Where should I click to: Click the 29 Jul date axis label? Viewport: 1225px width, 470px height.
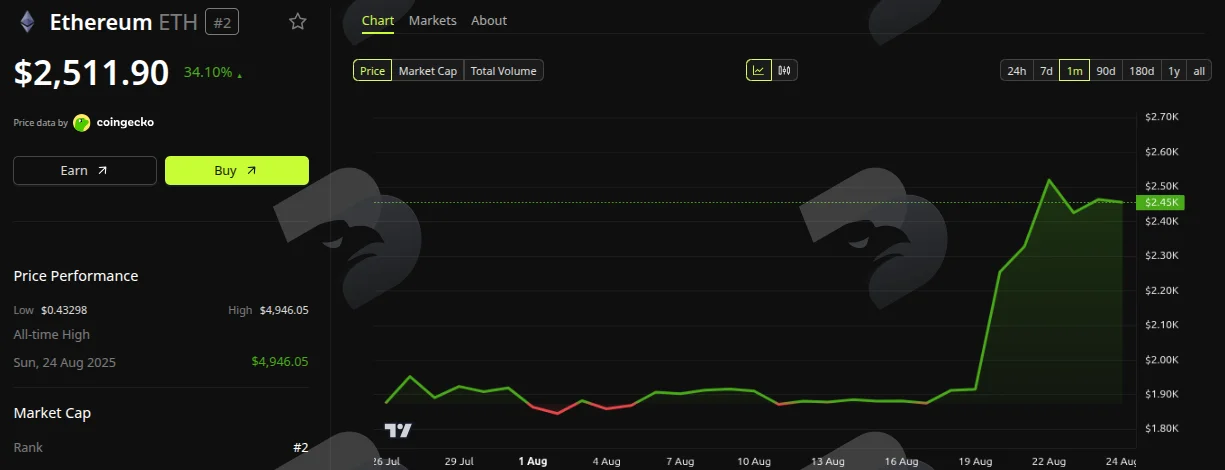tap(458, 461)
